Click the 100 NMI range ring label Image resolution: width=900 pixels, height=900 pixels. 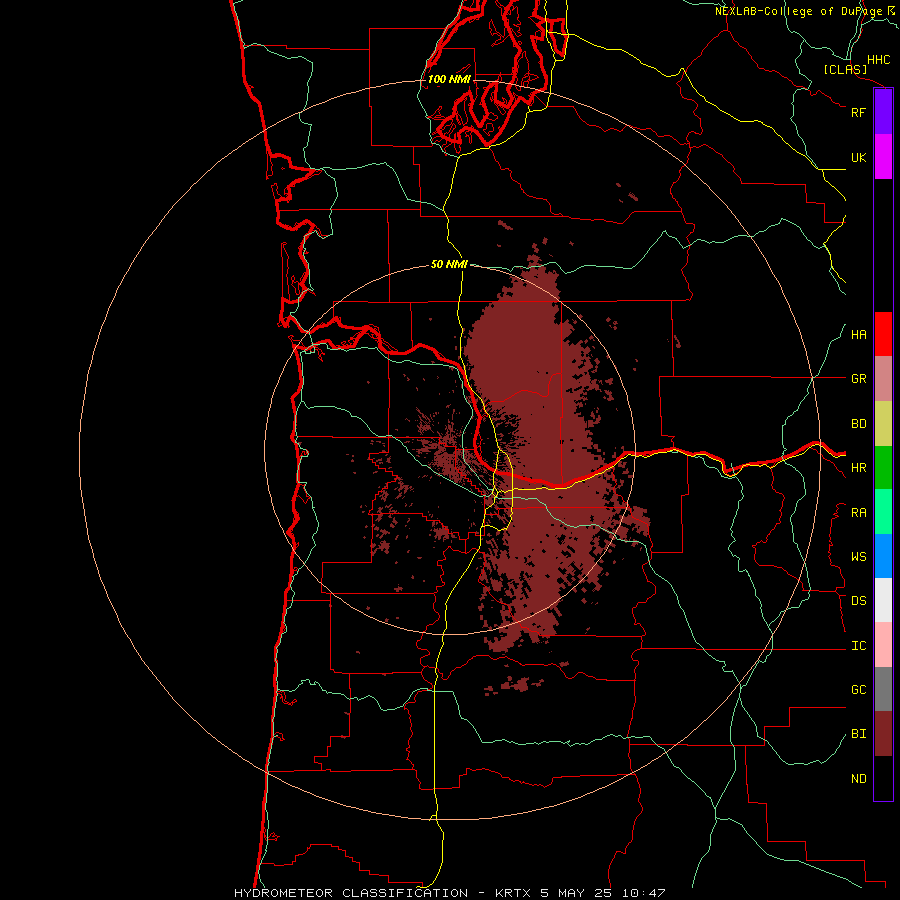[449, 79]
